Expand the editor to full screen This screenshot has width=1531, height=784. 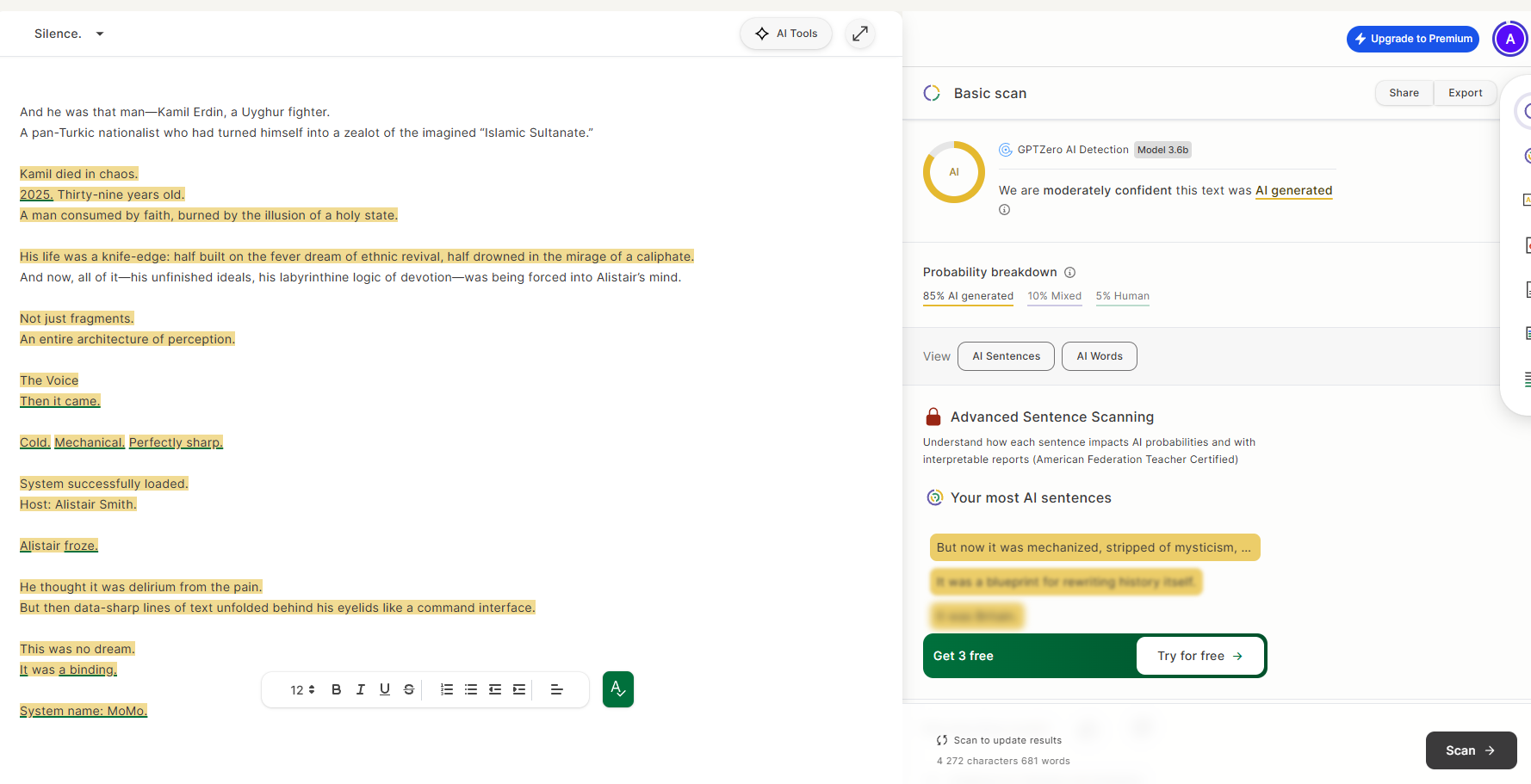click(x=860, y=34)
